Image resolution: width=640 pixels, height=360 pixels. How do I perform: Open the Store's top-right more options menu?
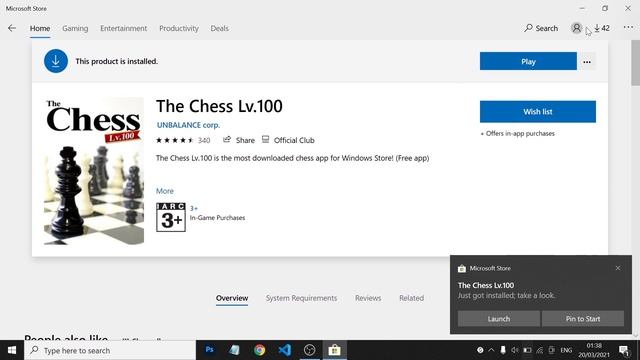(x=628, y=27)
